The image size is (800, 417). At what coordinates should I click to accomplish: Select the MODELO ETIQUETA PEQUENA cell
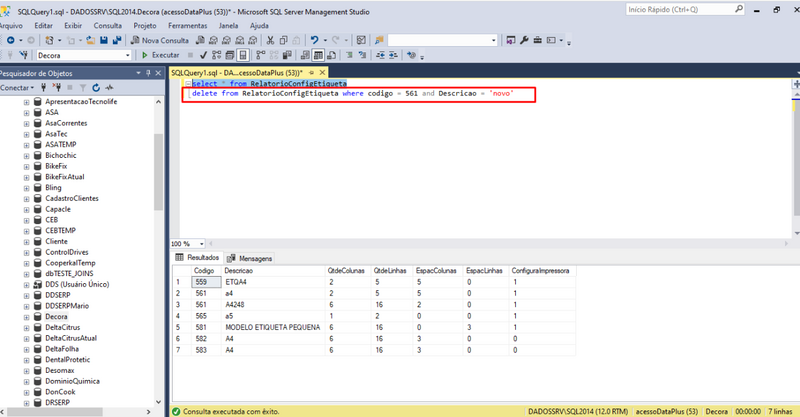(273, 327)
